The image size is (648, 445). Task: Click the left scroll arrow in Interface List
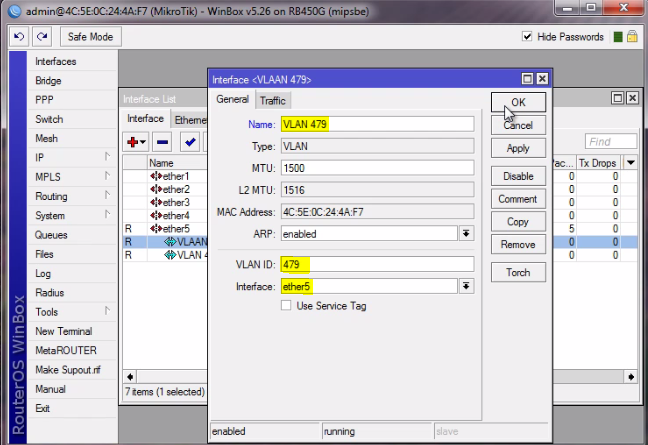pos(130,377)
